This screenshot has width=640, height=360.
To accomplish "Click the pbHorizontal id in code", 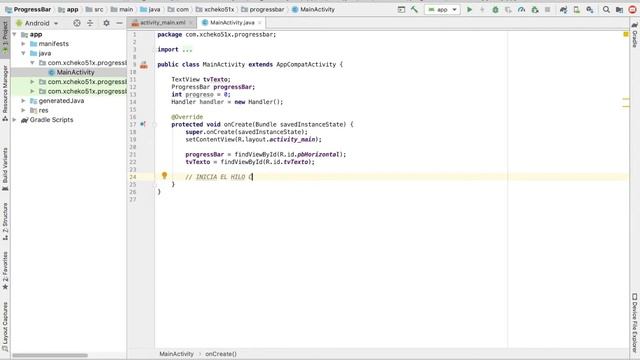I will click(318, 154).
